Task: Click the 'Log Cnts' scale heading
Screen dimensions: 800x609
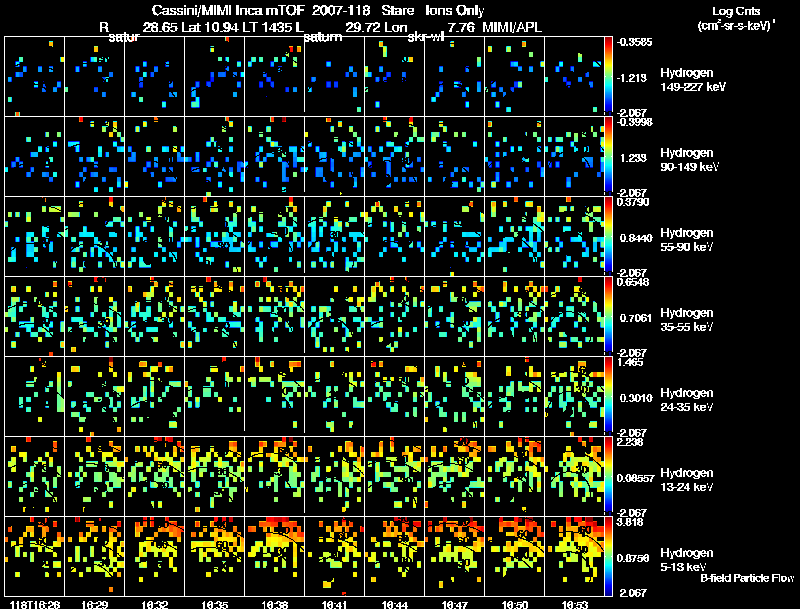Action: (x=736, y=11)
